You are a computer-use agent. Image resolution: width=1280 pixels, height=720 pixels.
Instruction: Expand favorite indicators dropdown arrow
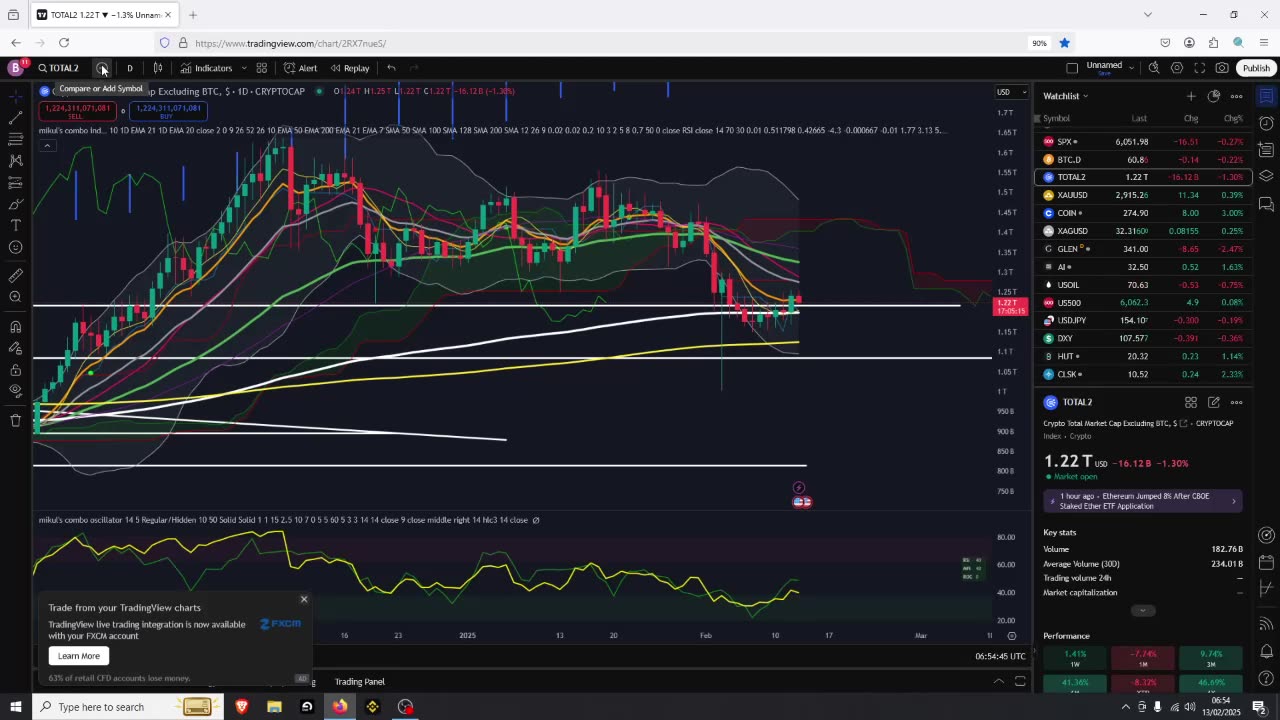244,68
